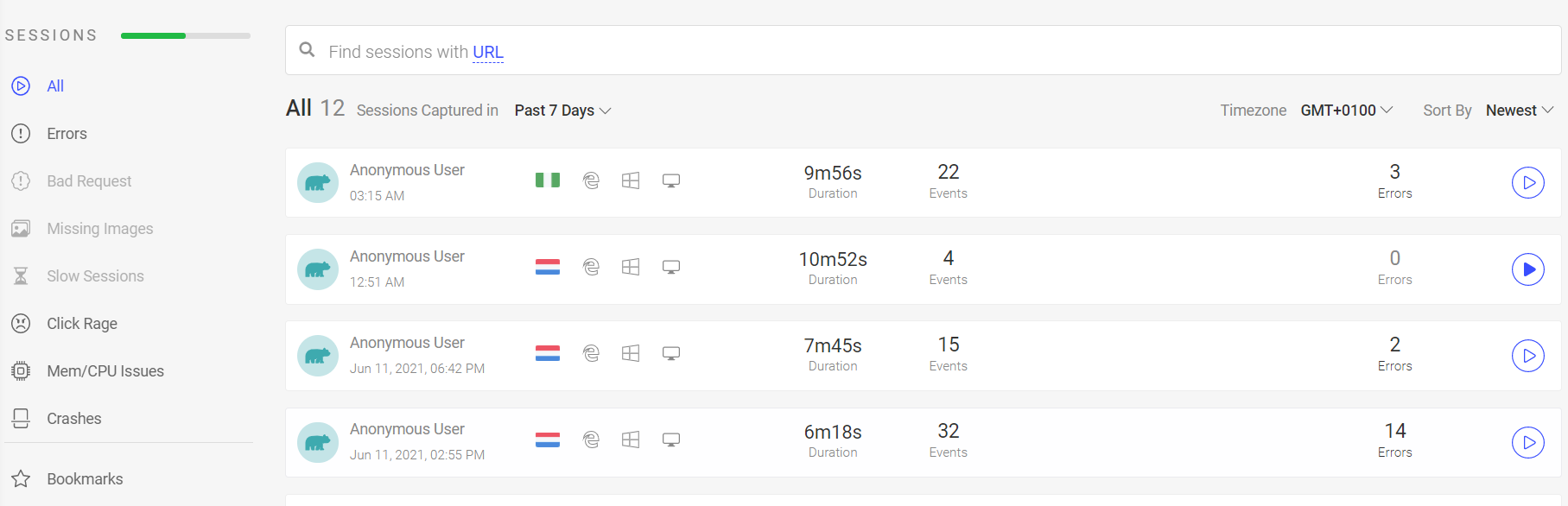Select the Bad Request filter
Image resolution: width=1568 pixels, height=506 pixels.
(89, 181)
